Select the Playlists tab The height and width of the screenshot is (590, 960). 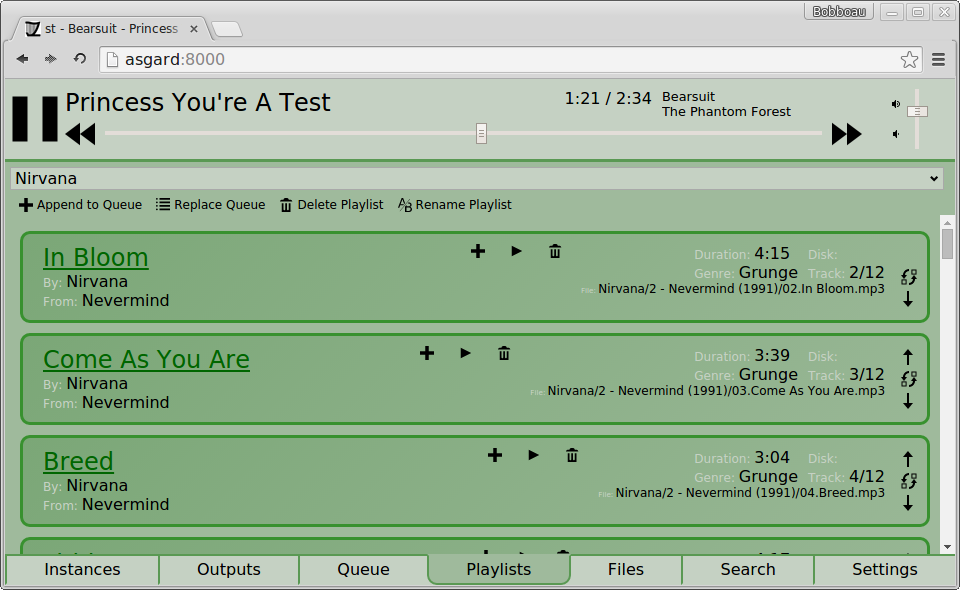coord(499,570)
